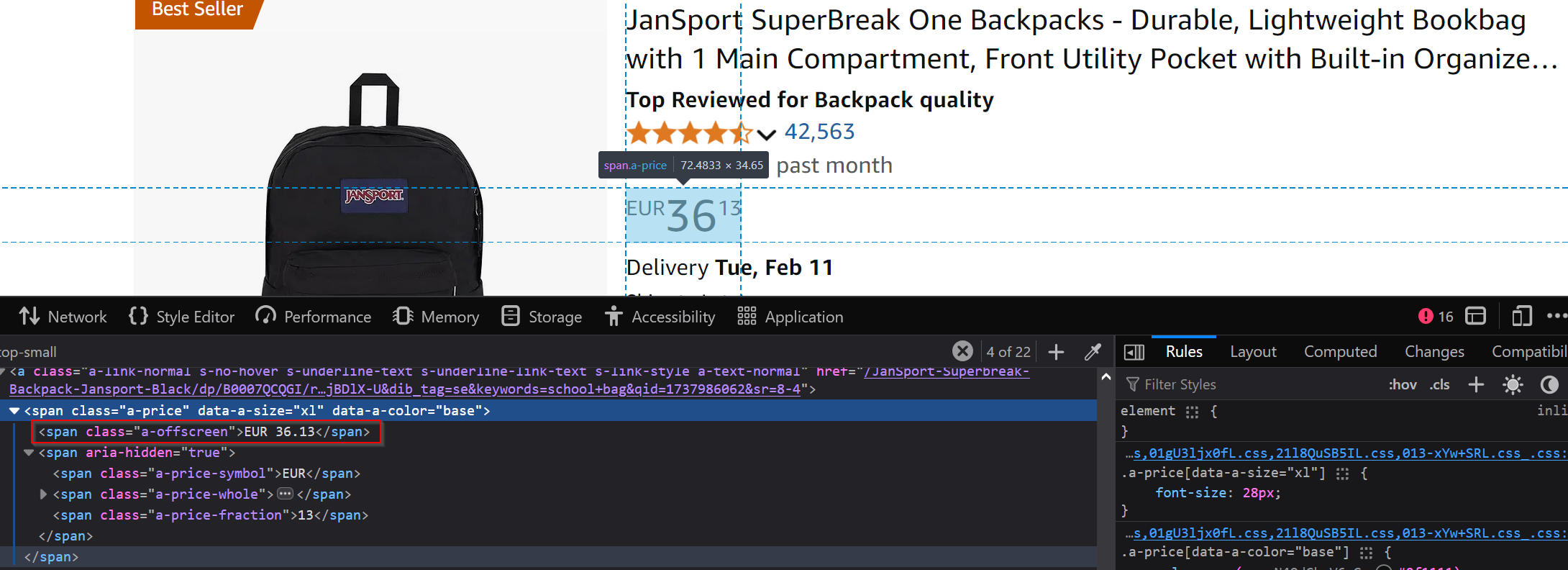Viewport: 1568px width, 570px height.
Task: Open the DevTools three-dots menu
Action: [1556, 317]
